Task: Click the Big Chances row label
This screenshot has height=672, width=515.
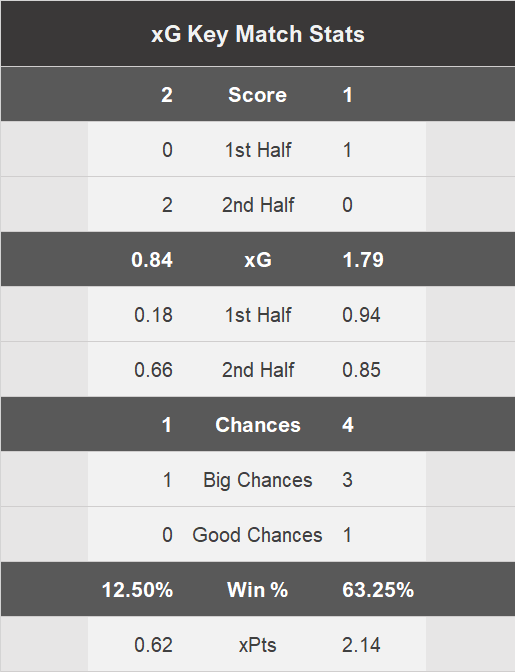Action: click(x=258, y=480)
